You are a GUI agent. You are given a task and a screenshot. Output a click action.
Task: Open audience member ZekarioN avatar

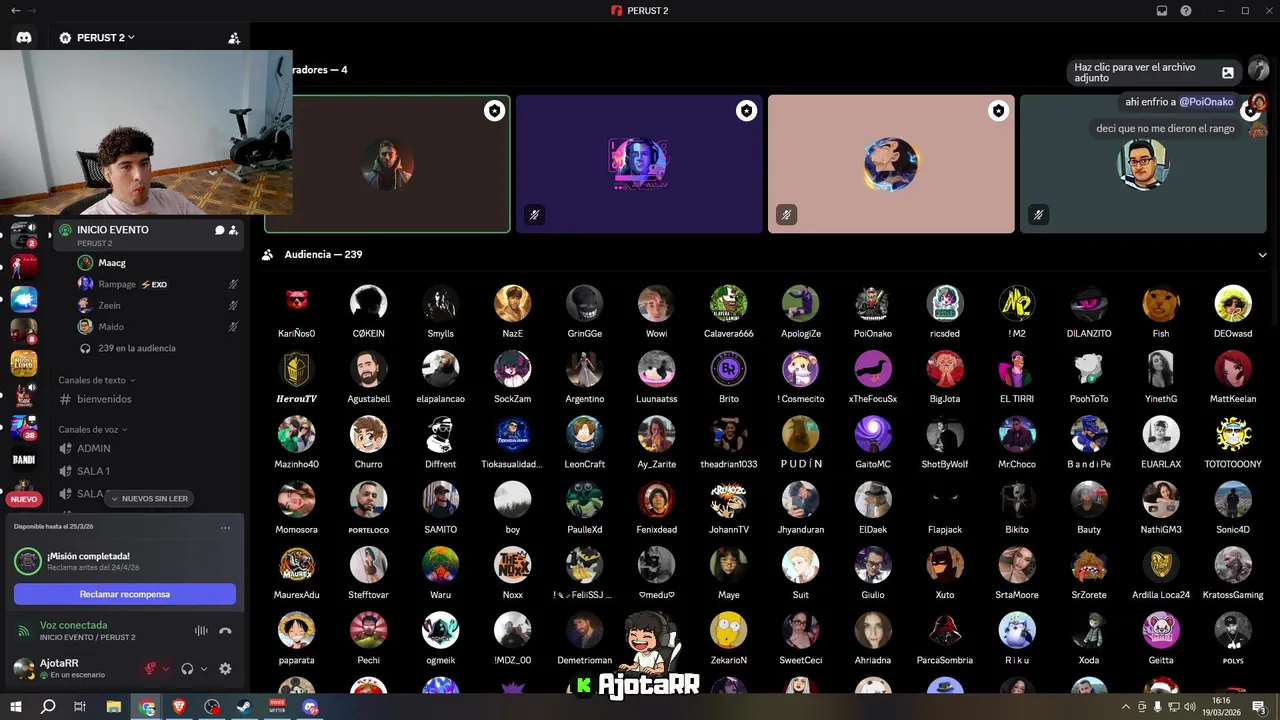point(729,630)
